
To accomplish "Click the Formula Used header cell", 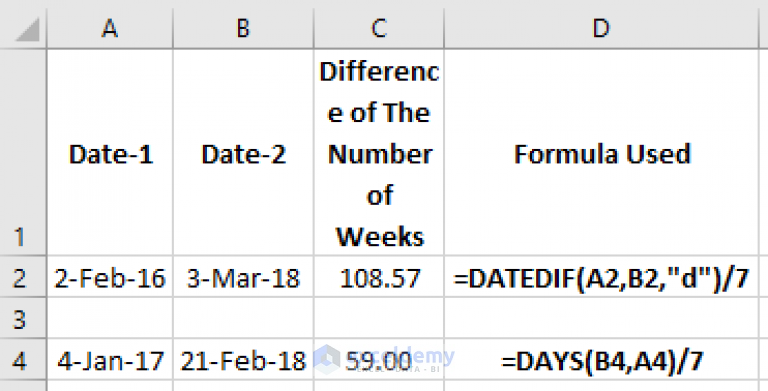I will [x=601, y=152].
